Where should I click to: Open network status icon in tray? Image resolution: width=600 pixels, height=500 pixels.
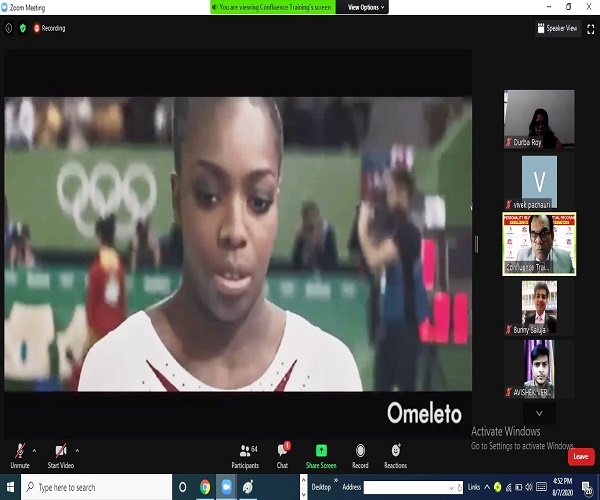pos(509,487)
